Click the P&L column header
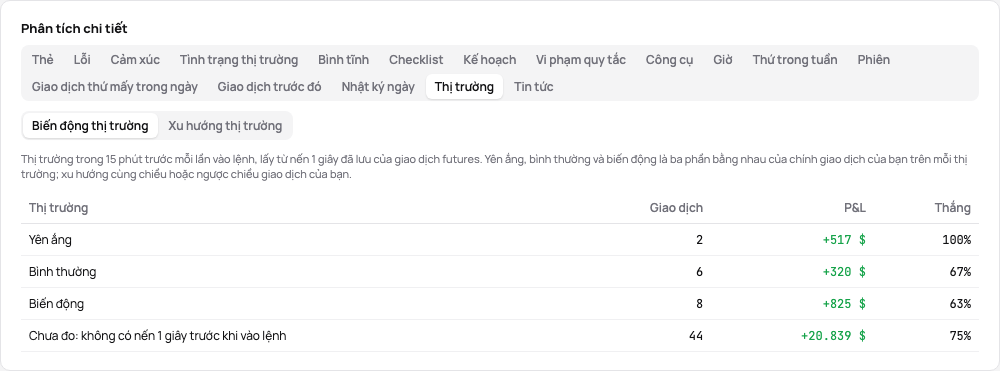 [855, 208]
